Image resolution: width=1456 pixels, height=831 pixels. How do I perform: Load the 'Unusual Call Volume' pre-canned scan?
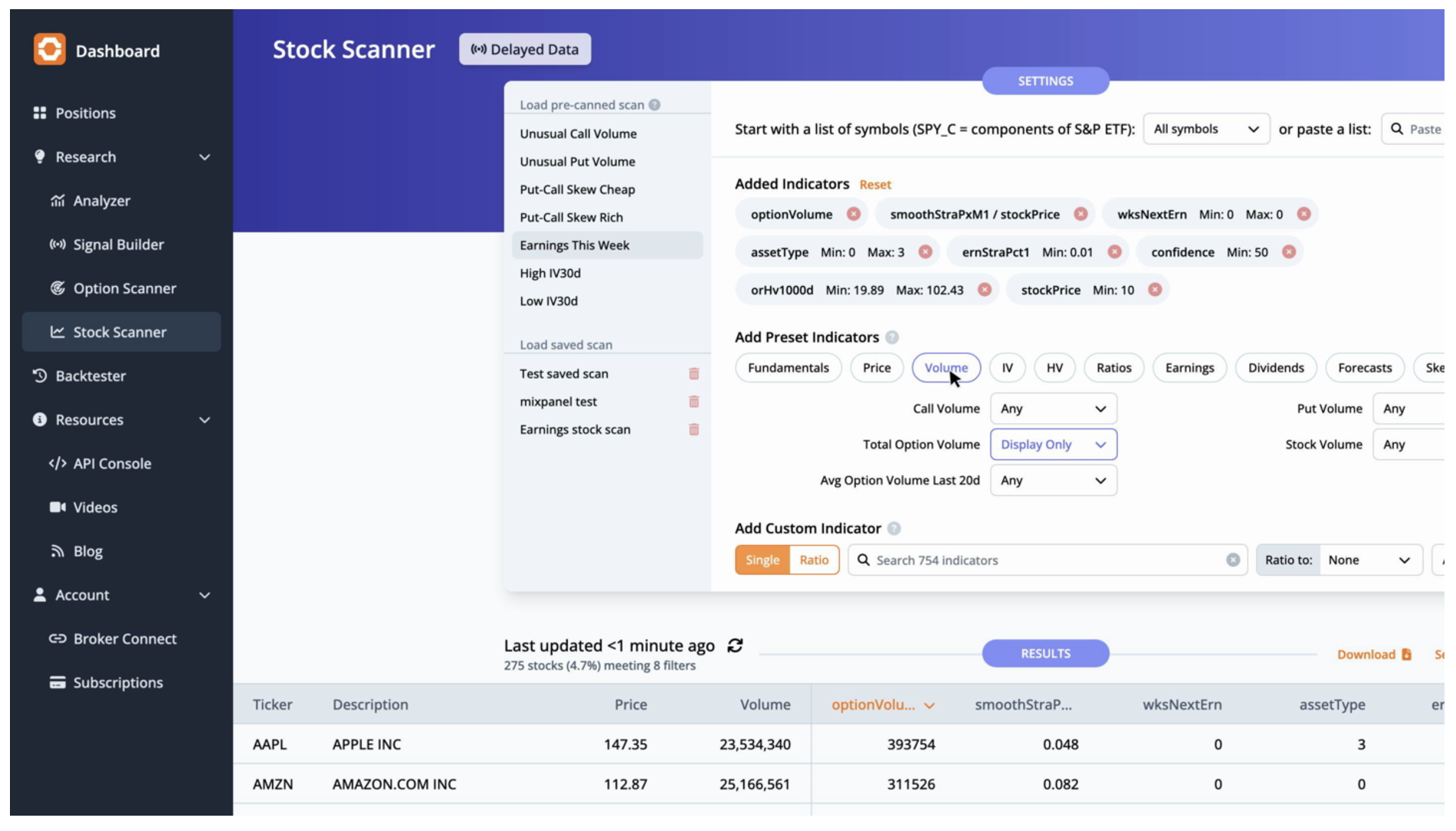(x=578, y=133)
